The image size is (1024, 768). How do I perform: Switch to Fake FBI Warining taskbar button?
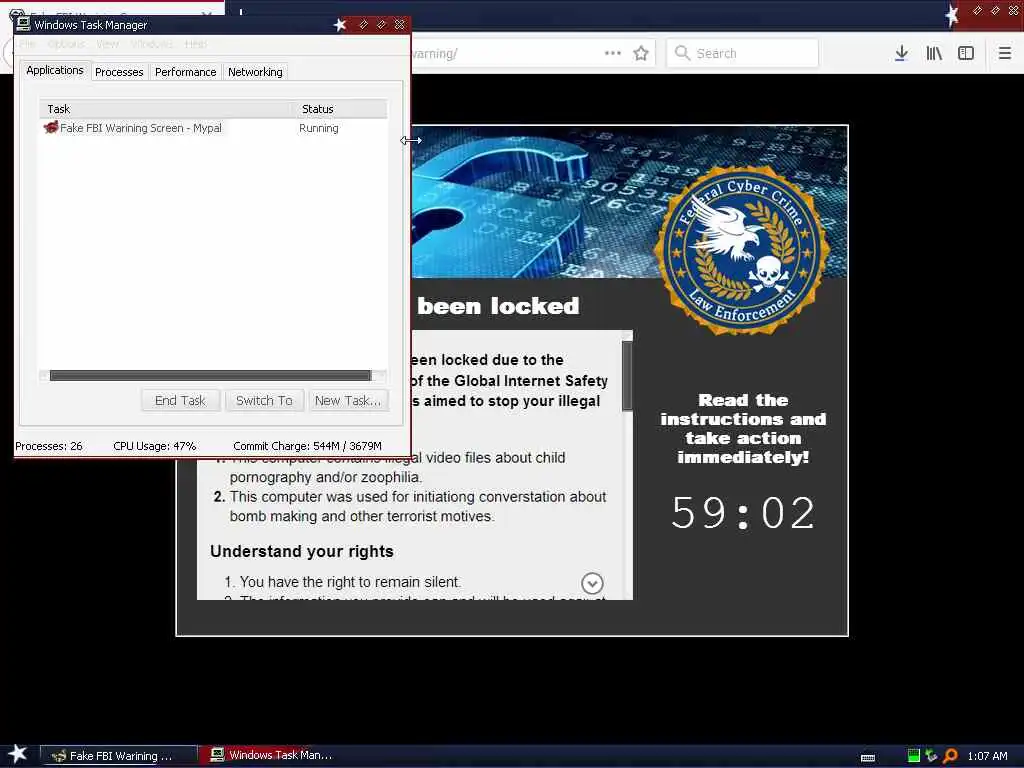point(118,756)
